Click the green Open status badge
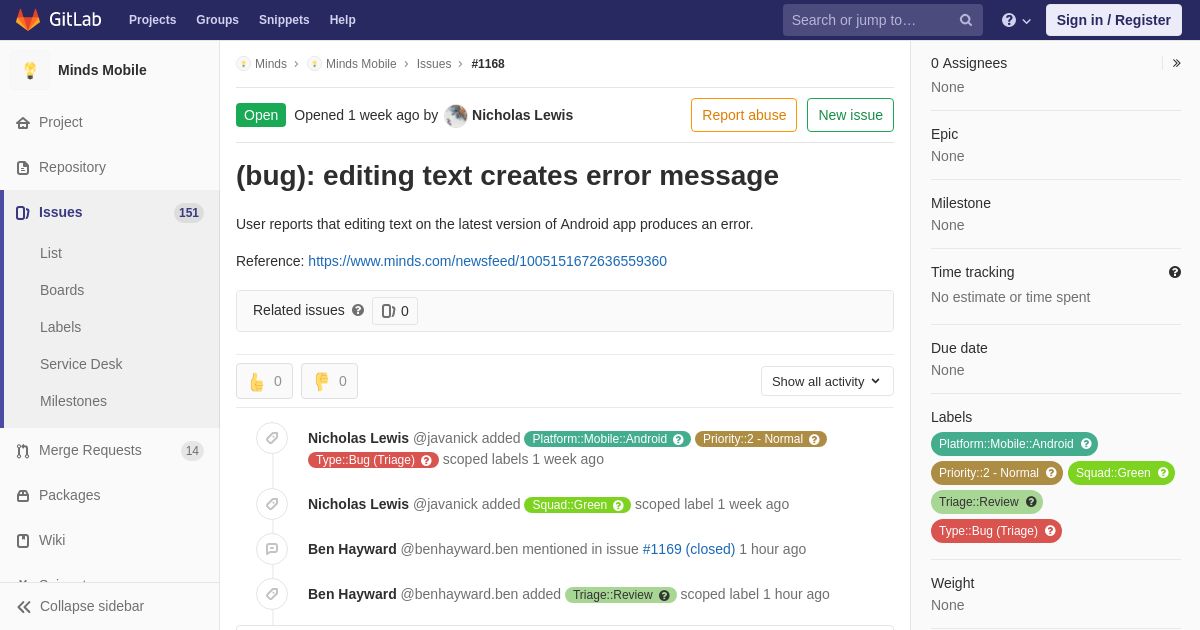The image size is (1200, 630). [x=261, y=115]
